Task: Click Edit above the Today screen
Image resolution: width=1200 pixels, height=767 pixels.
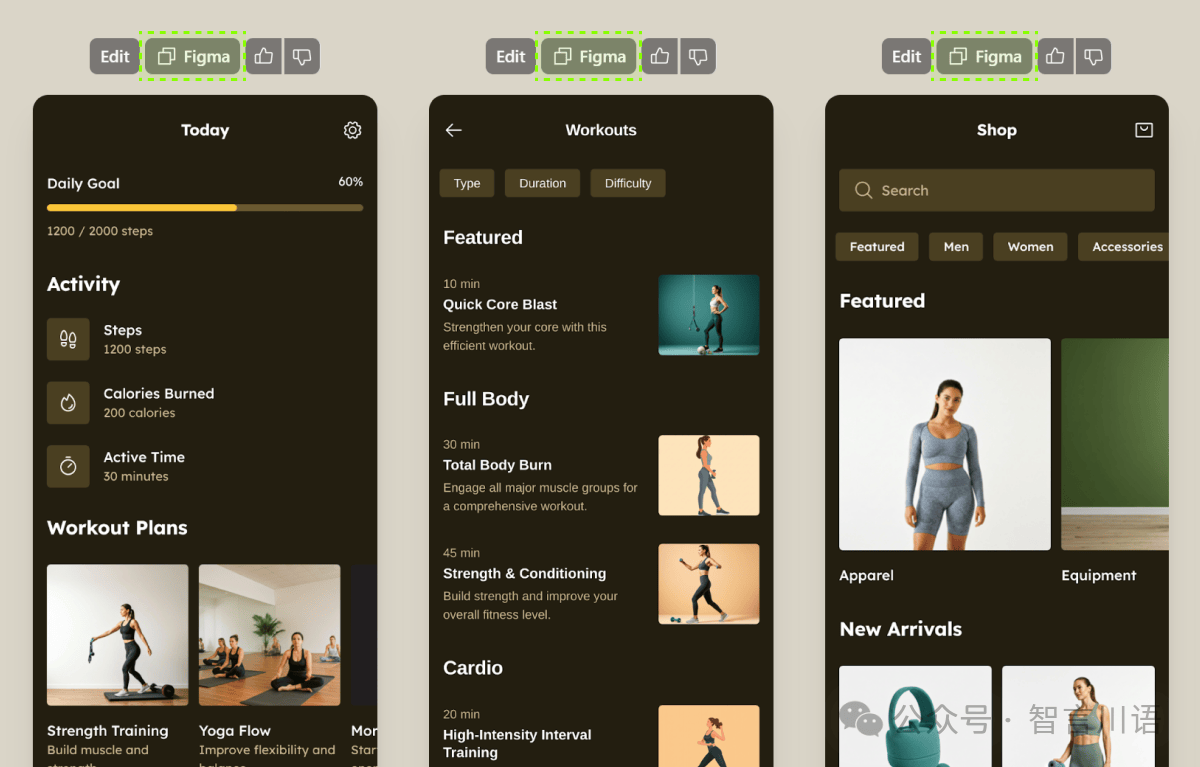Action: (x=115, y=56)
